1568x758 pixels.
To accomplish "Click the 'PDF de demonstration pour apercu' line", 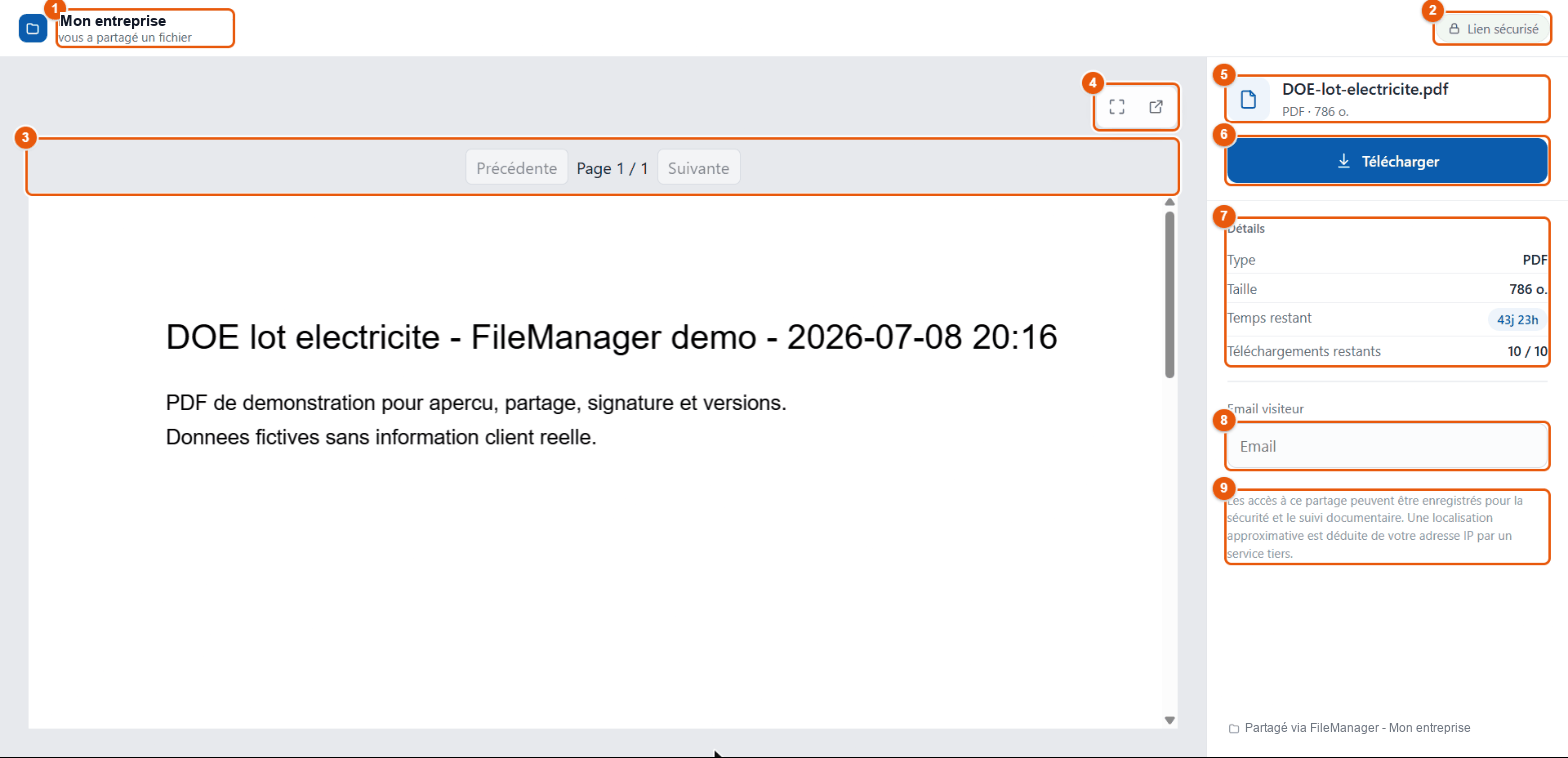I will point(476,404).
